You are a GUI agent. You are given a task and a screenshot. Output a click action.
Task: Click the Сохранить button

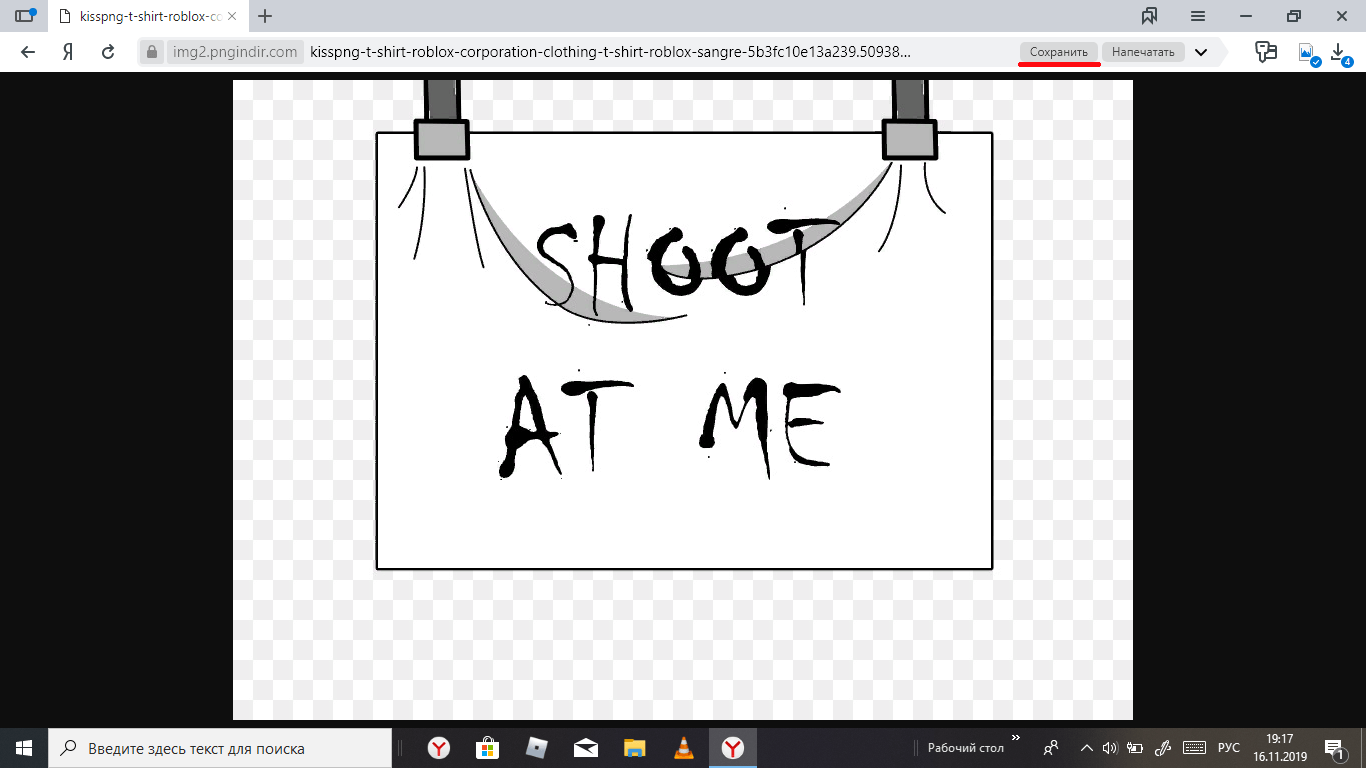point(1059,52)
